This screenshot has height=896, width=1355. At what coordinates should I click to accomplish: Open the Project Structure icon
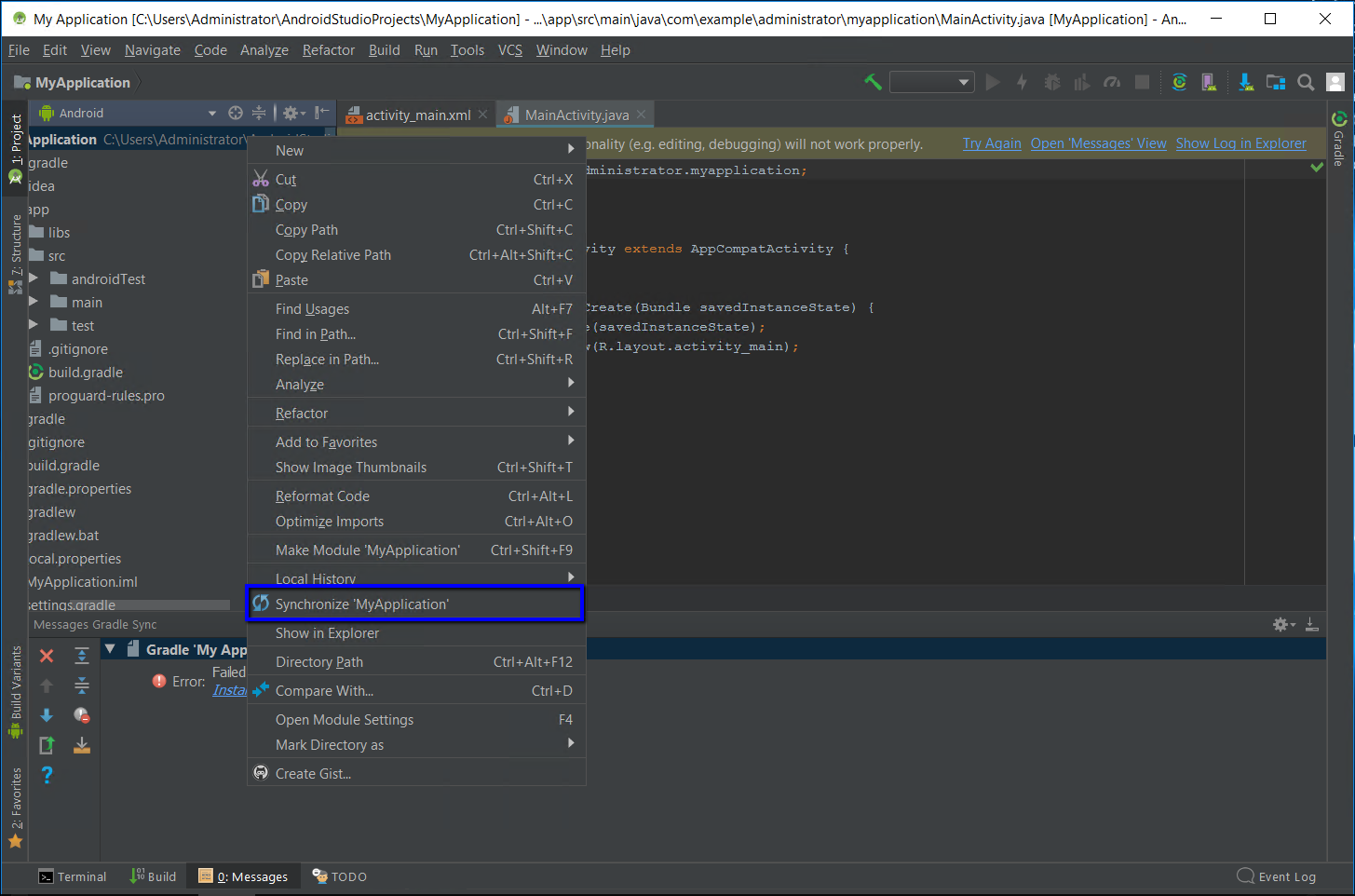1276,82
